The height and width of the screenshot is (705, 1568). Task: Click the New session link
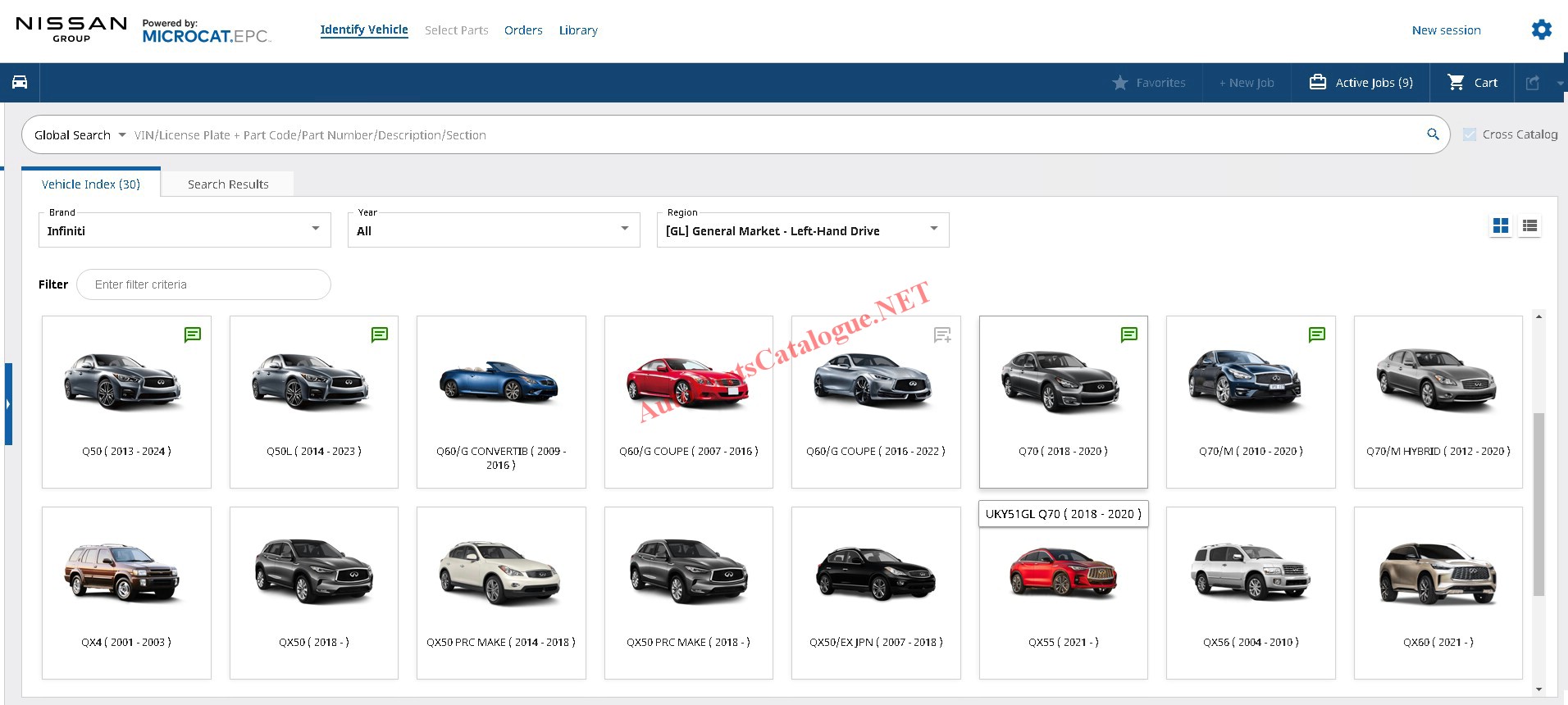click(x=1446, y=30)
